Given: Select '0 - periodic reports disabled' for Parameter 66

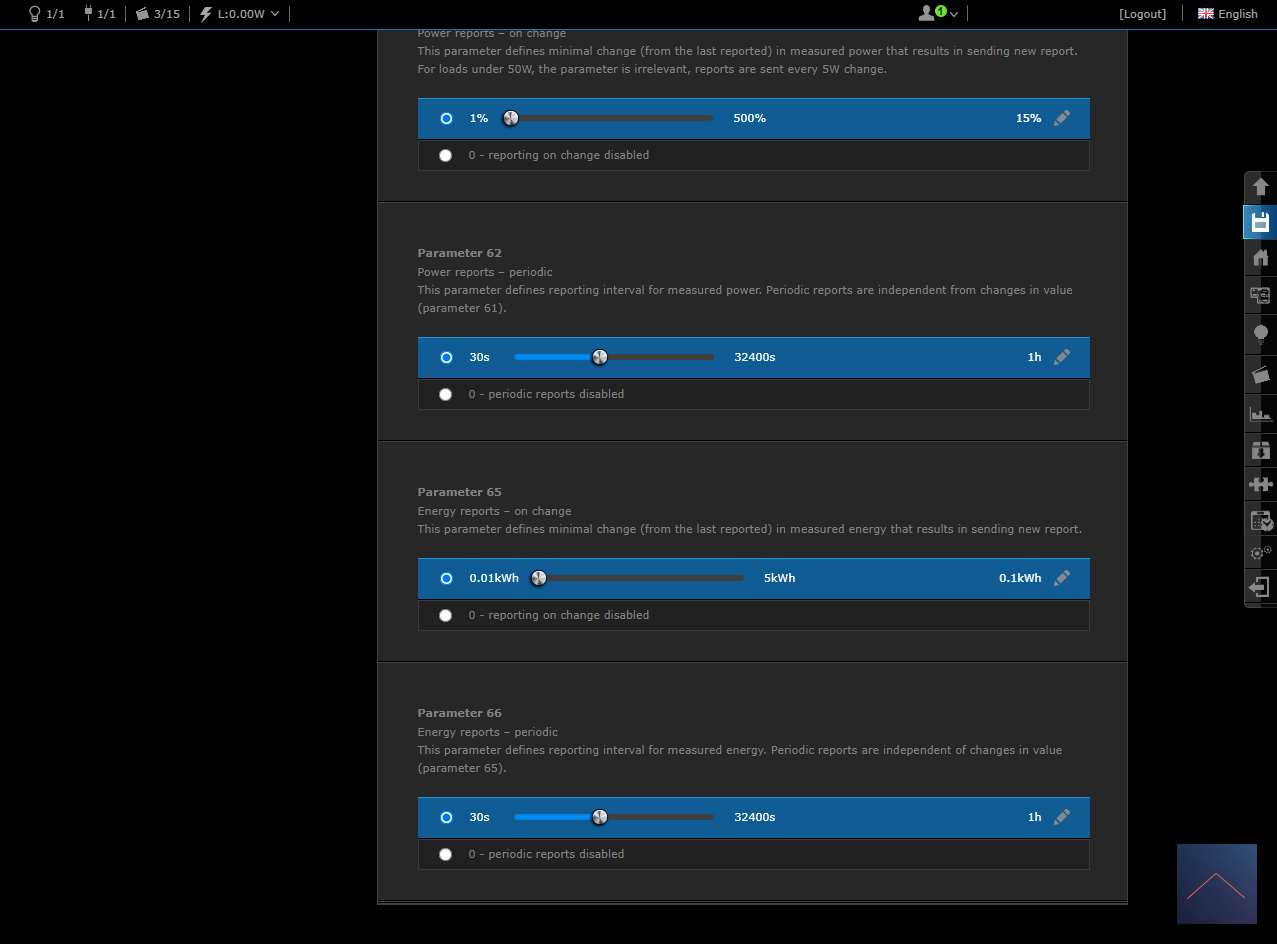Looking at the screenshot, I should tap(445, 854).
